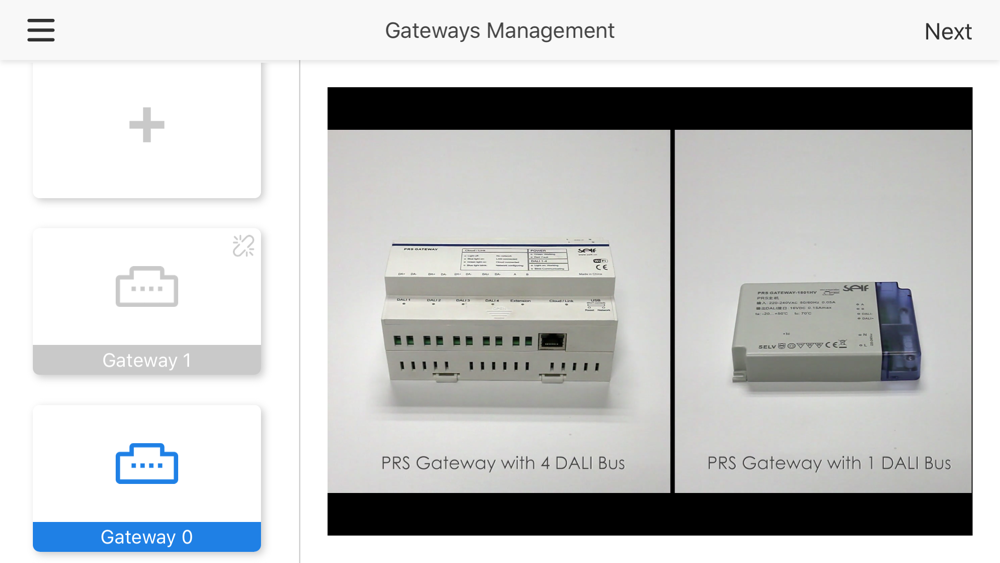The image size is (1000, 563).
Task: Select the blue Gateway 0 device icon
Action: [147, 464]
